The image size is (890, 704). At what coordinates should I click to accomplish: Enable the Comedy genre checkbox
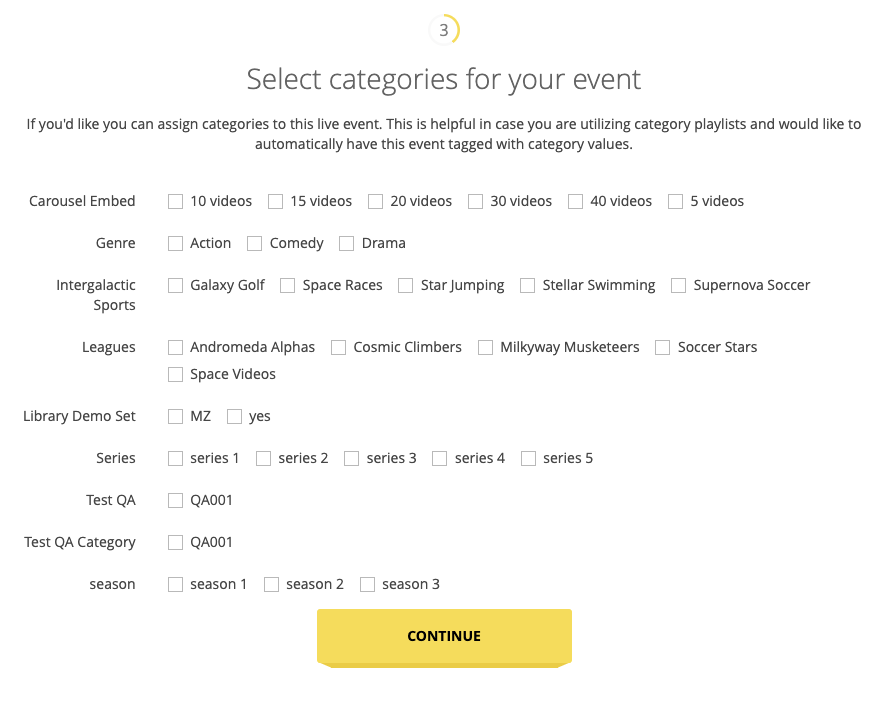coord(255,243)
